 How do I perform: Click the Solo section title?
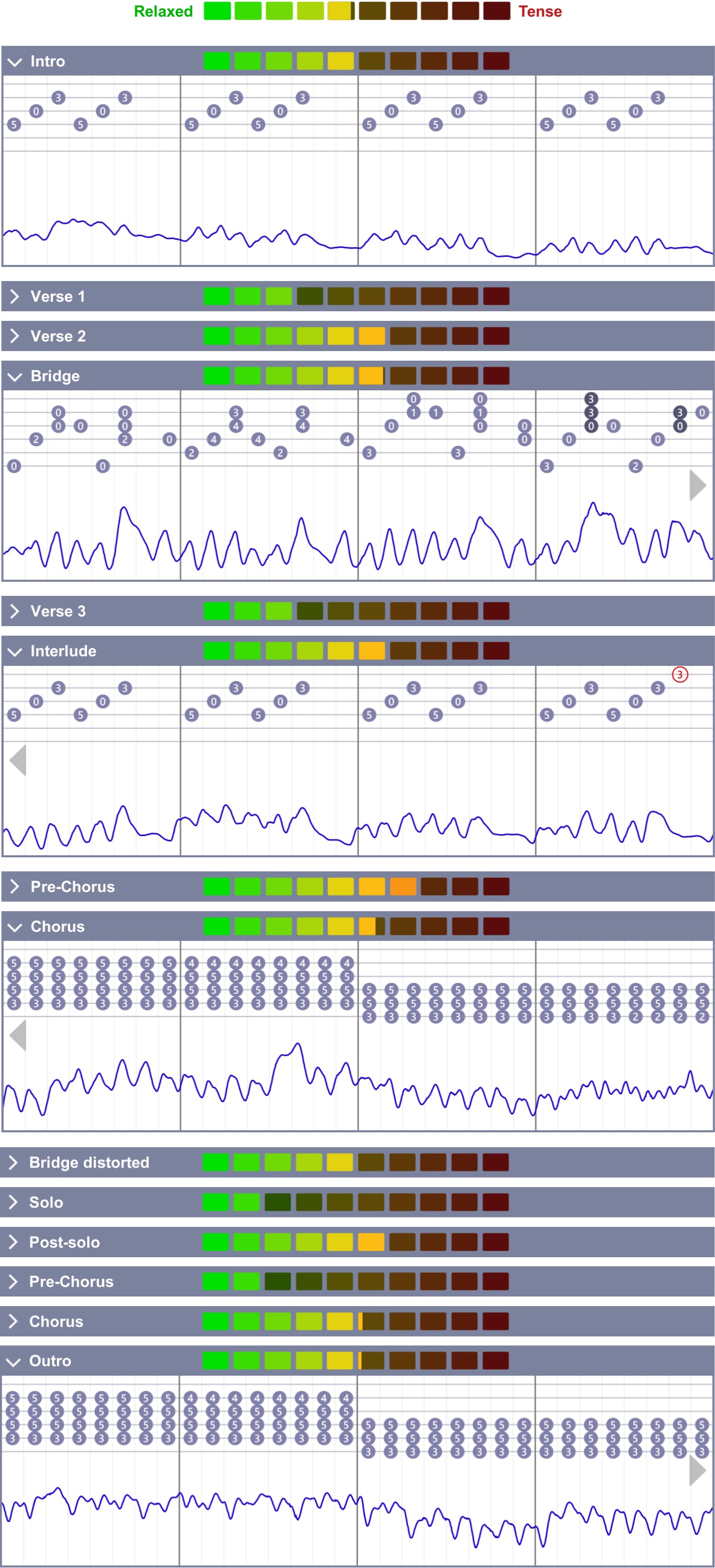click(x=46, y=1202)
